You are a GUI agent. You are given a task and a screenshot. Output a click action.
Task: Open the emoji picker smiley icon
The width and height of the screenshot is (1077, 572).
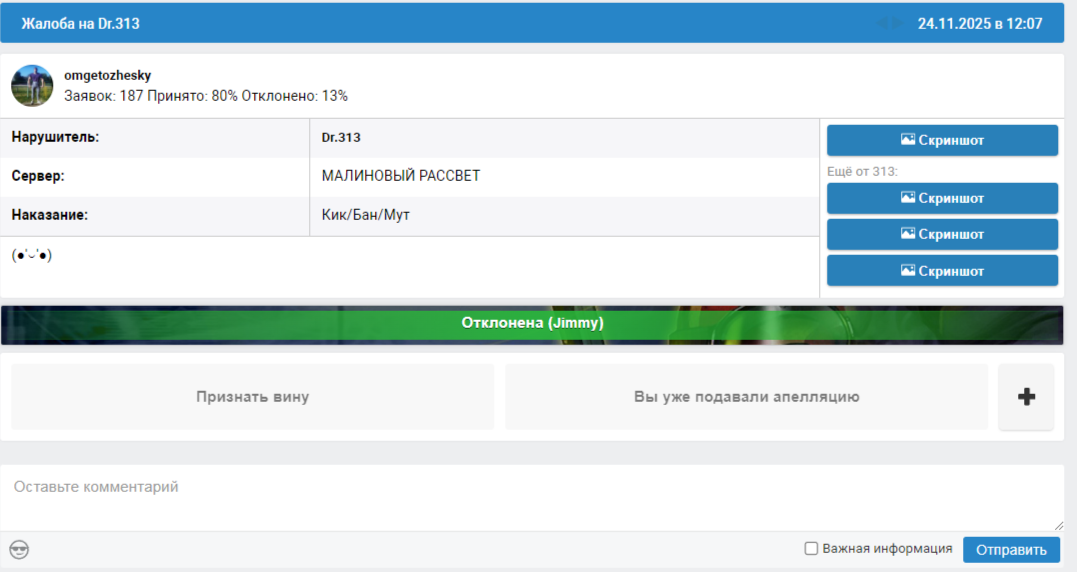click(19, 549)
